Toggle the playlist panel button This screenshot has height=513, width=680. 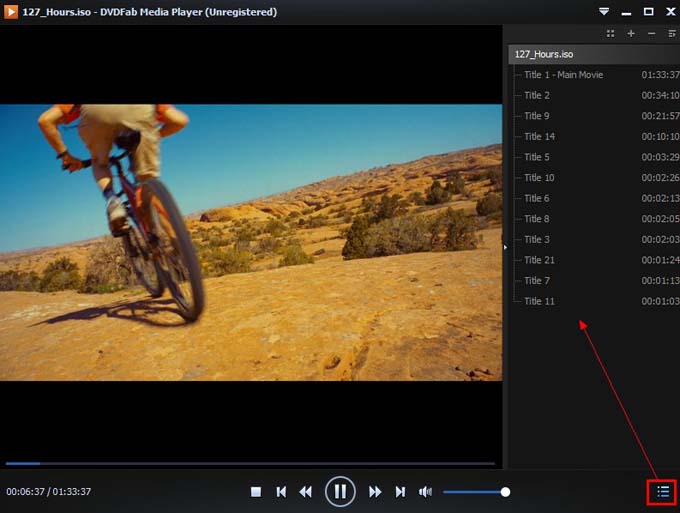(663, 492)
